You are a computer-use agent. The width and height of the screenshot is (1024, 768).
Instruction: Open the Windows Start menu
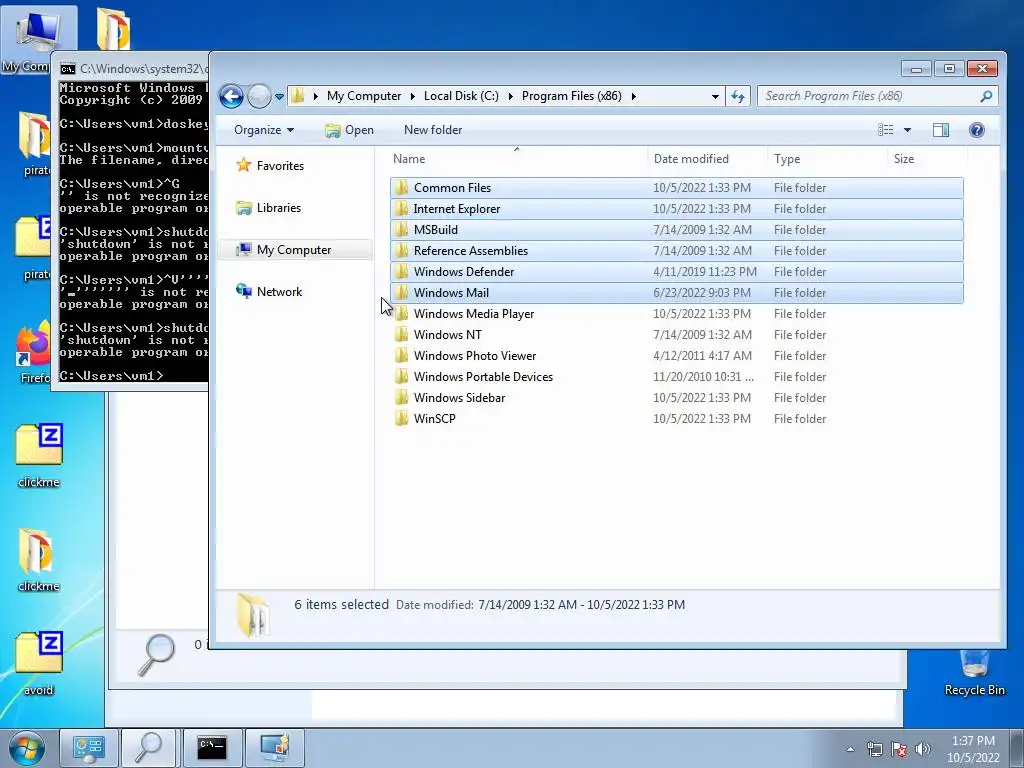coord(26,748)
